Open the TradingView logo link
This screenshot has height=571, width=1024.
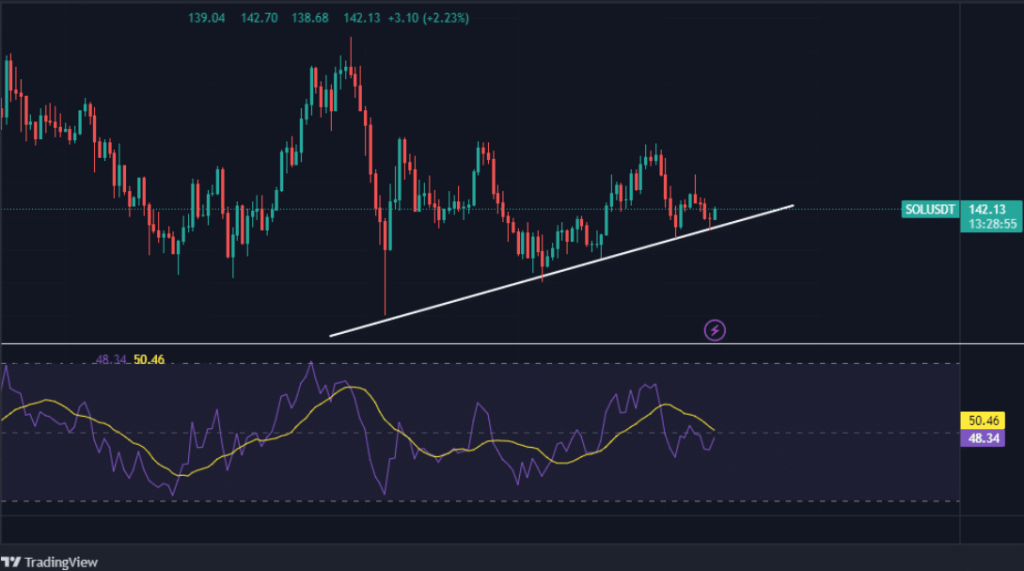(49, 562)
